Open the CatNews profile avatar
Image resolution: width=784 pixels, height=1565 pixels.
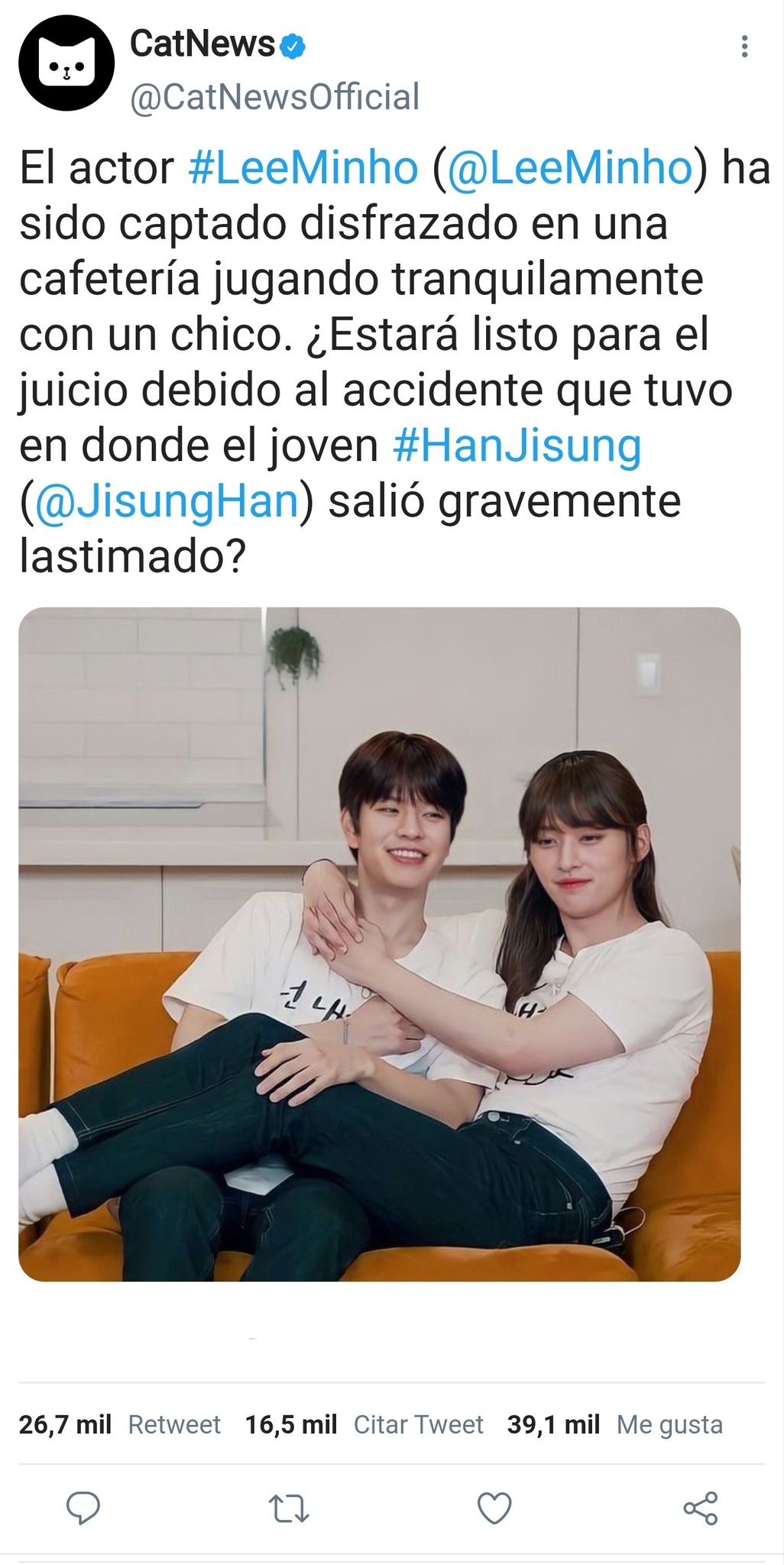(x=66, y=63)
